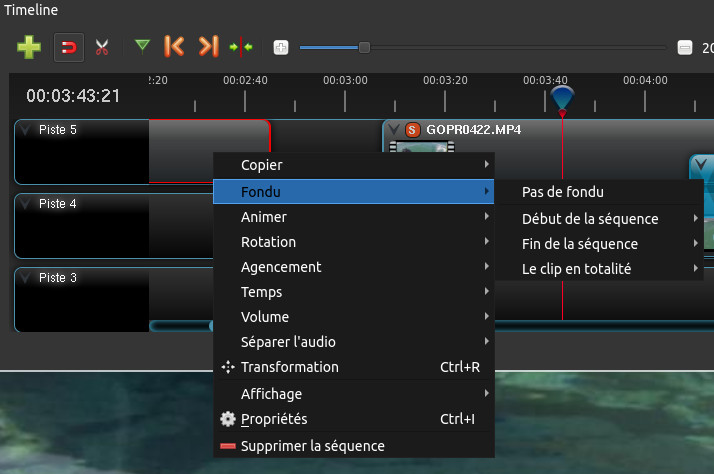The image size is (714, 474).
Task: Toggle the magnet snapping tool
Action: coord(68,46)
